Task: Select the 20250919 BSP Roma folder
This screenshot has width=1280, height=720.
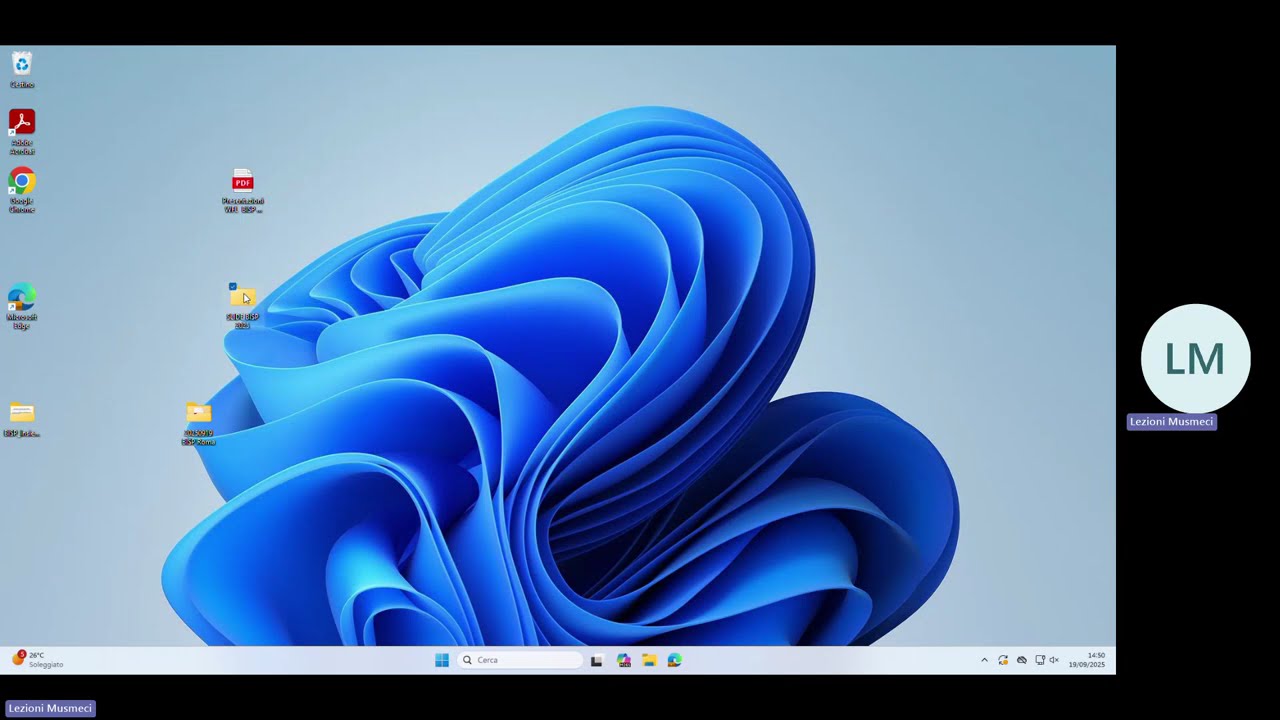Action: [x=199, y=423]
